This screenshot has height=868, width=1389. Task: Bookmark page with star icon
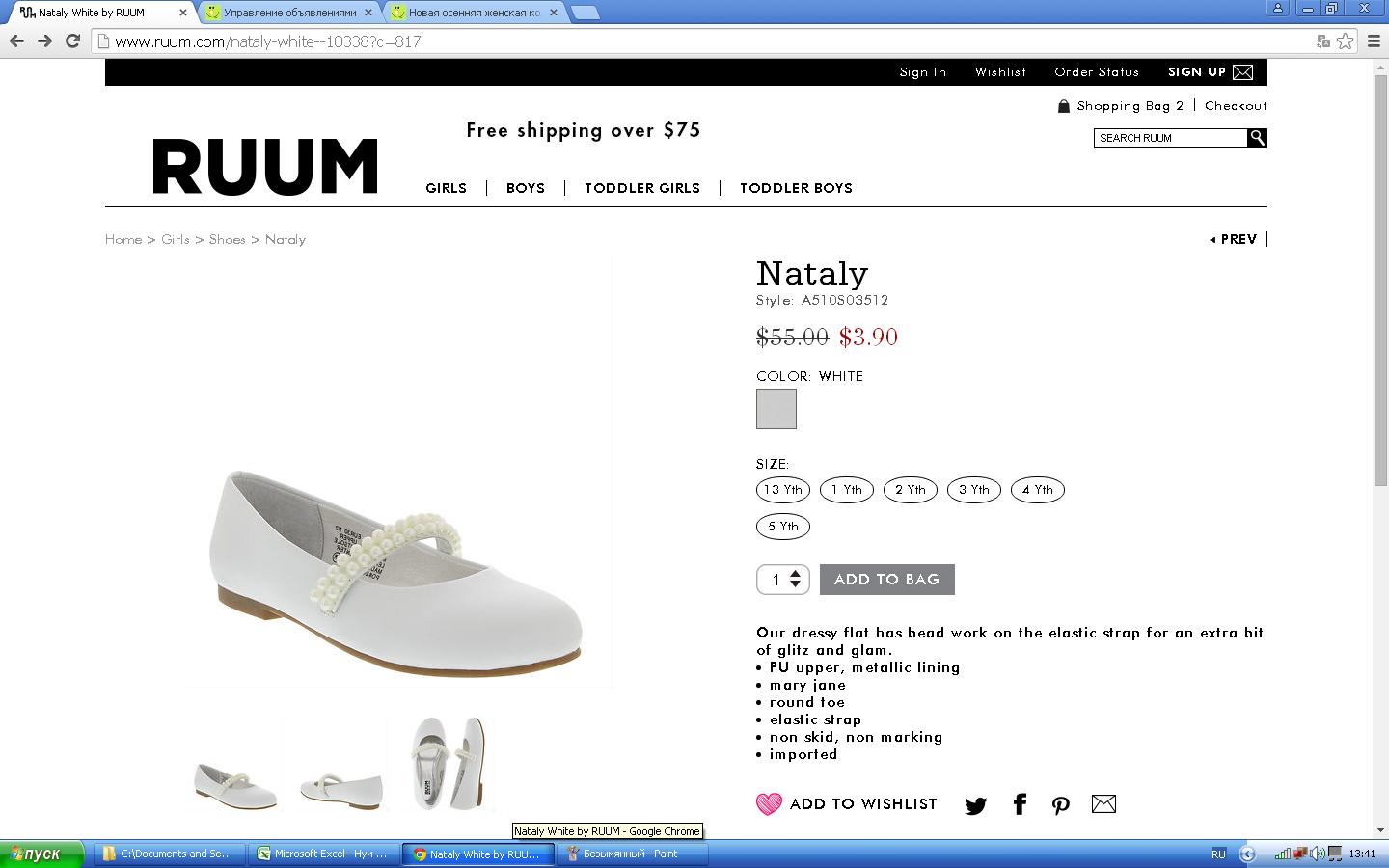coord(1346,41)
